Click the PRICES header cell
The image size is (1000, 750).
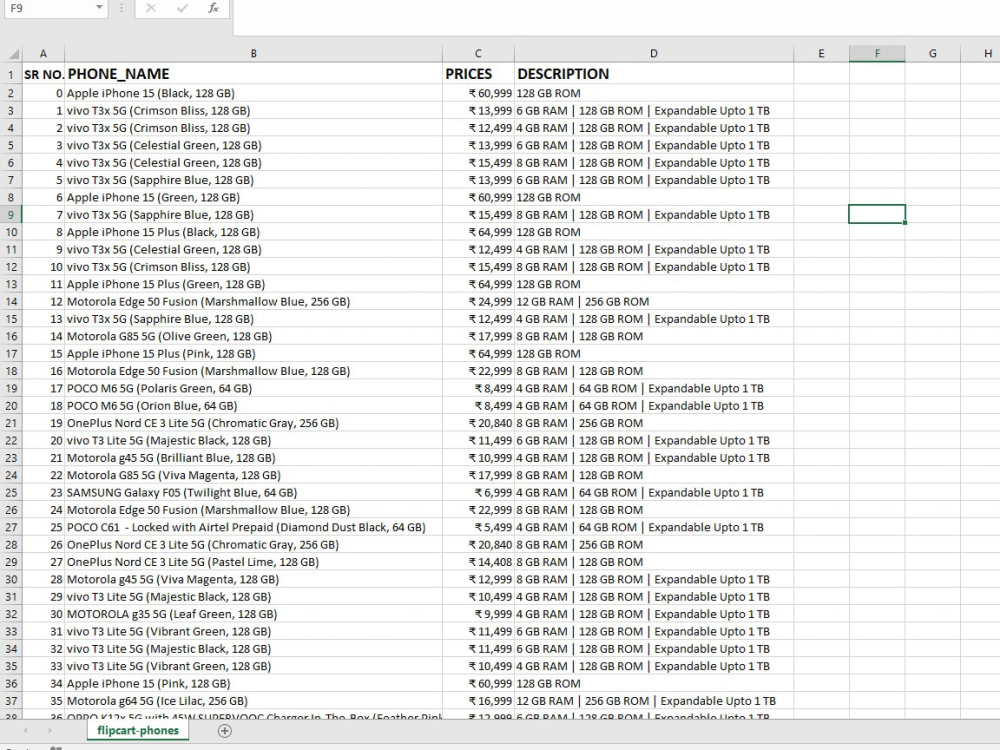[x=478, y=74]
